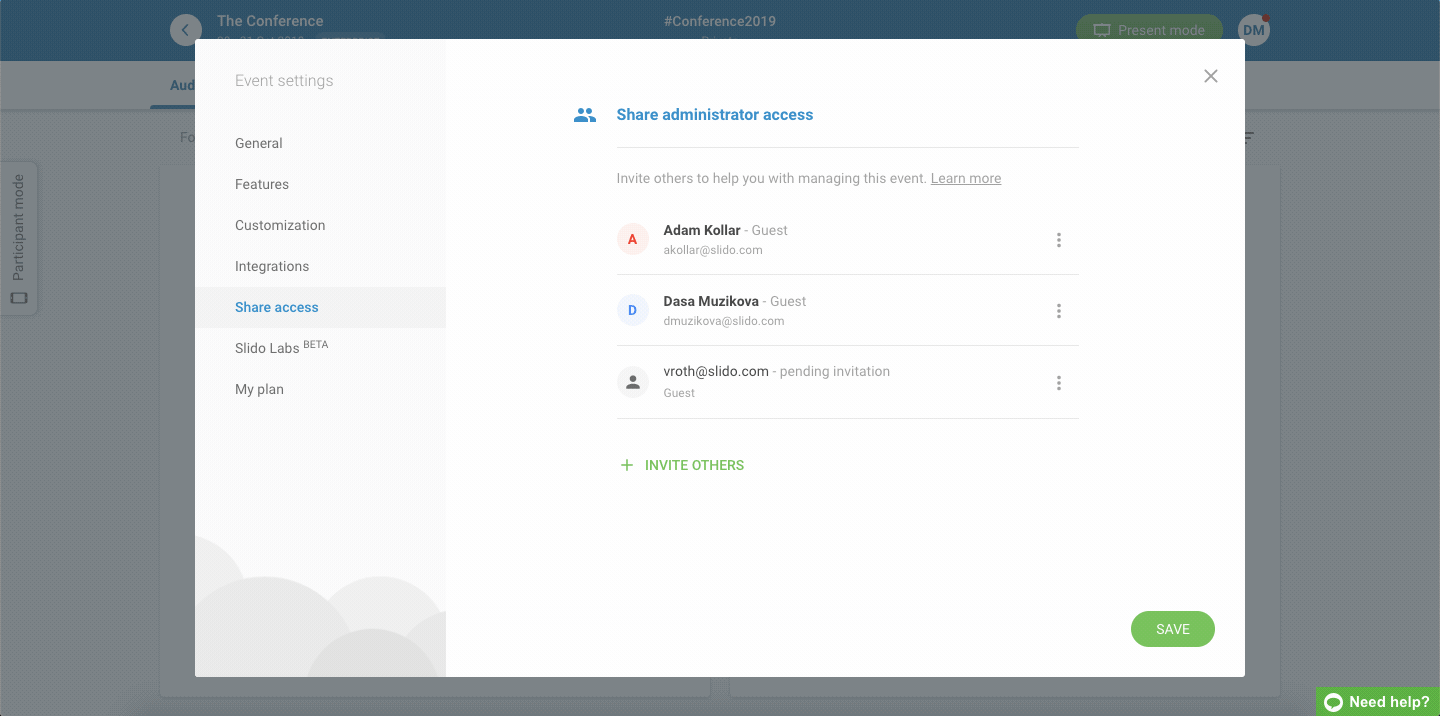Click the dmuzikova@slido.com email
1440x716 pixels.
(x=724, y=321)
